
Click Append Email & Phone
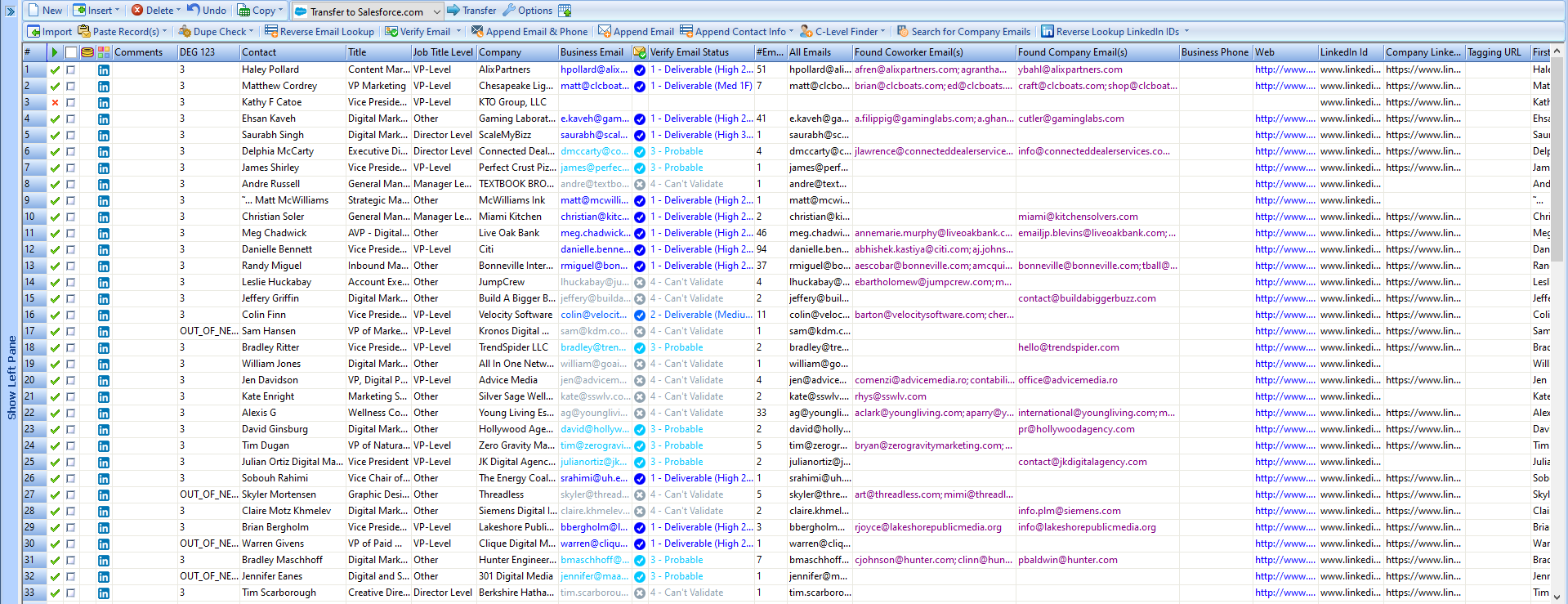point(529,32)
